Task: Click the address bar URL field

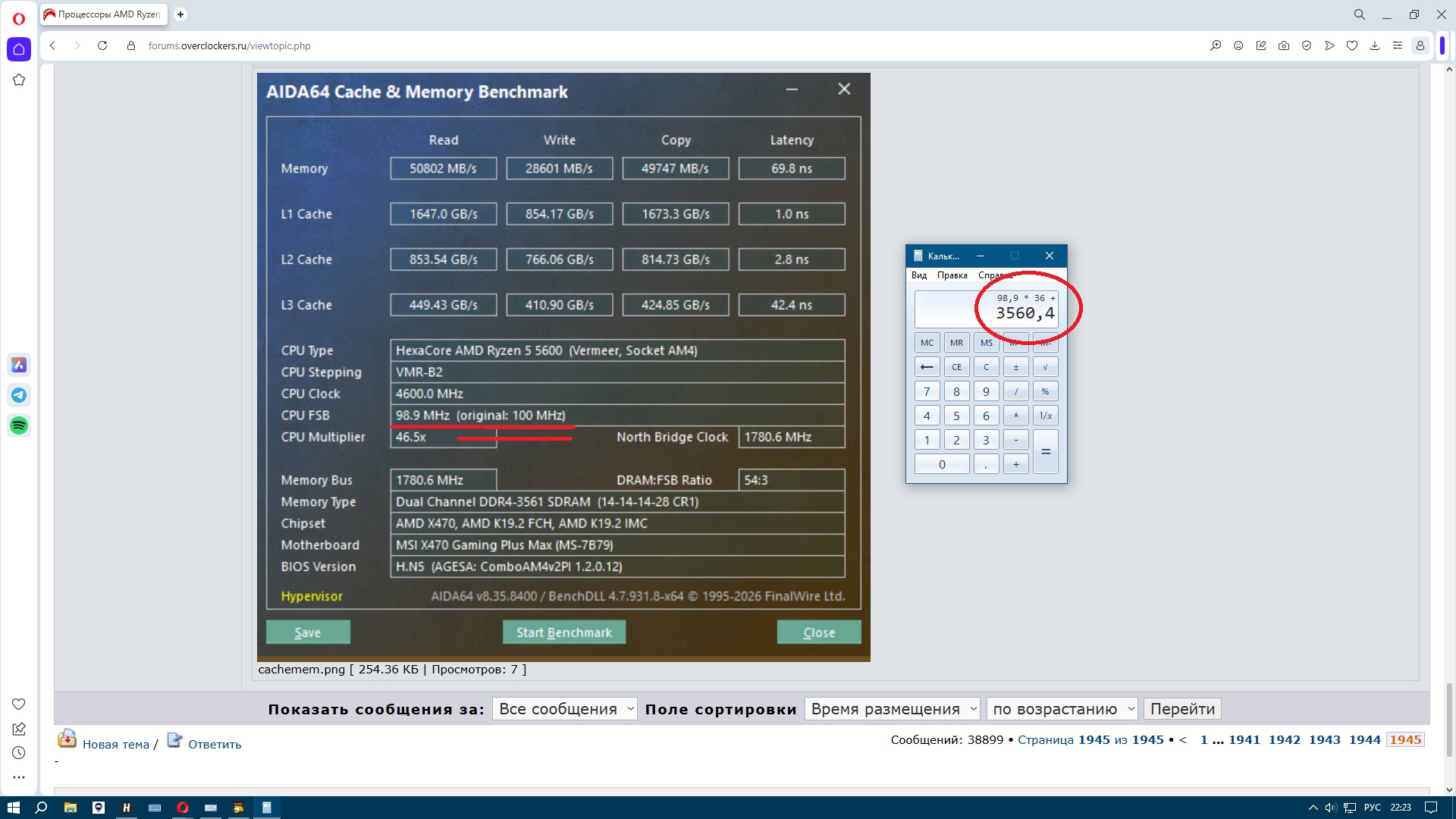Action: (667, 45)
